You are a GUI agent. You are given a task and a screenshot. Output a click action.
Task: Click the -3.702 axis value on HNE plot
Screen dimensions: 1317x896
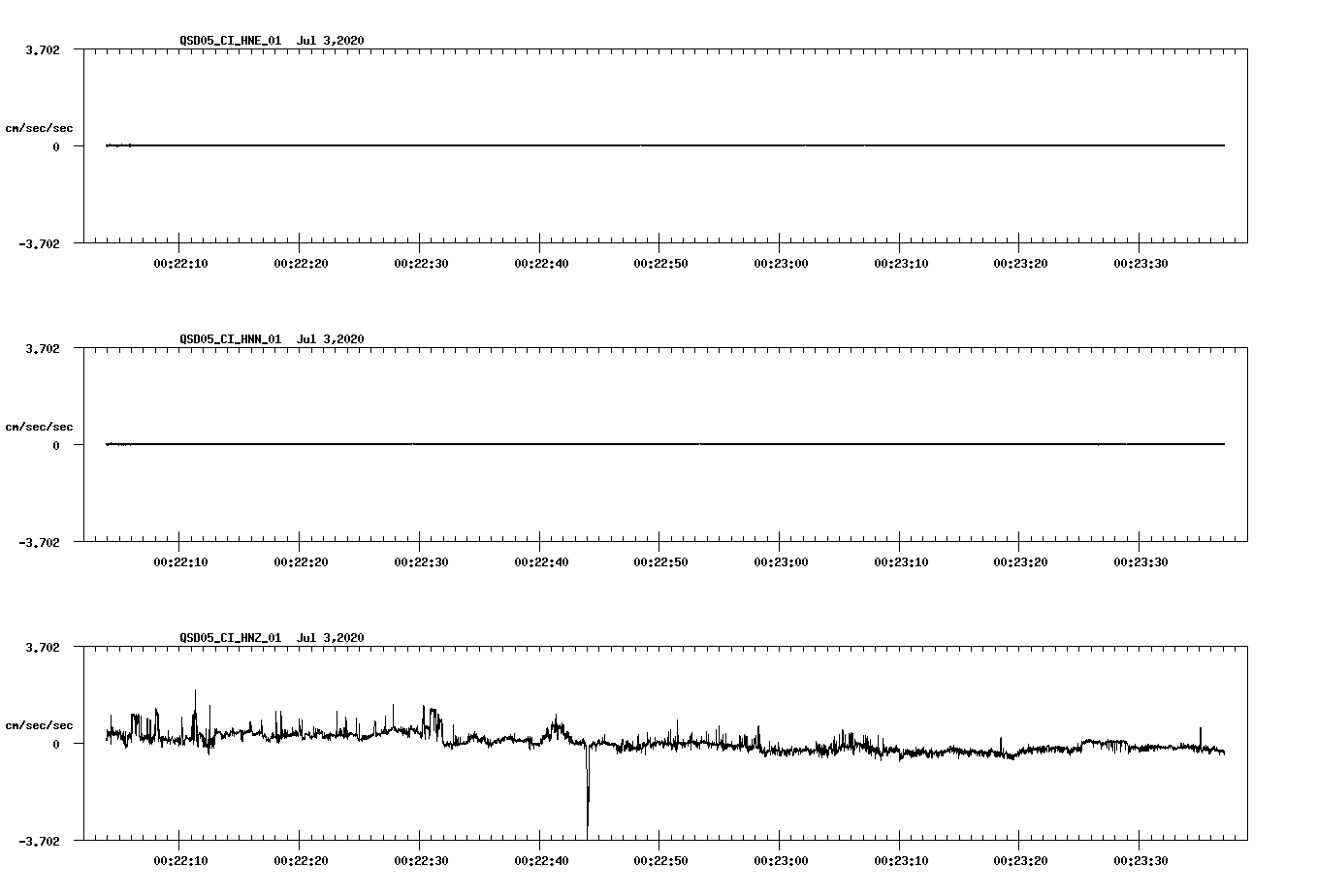[39, 244]
